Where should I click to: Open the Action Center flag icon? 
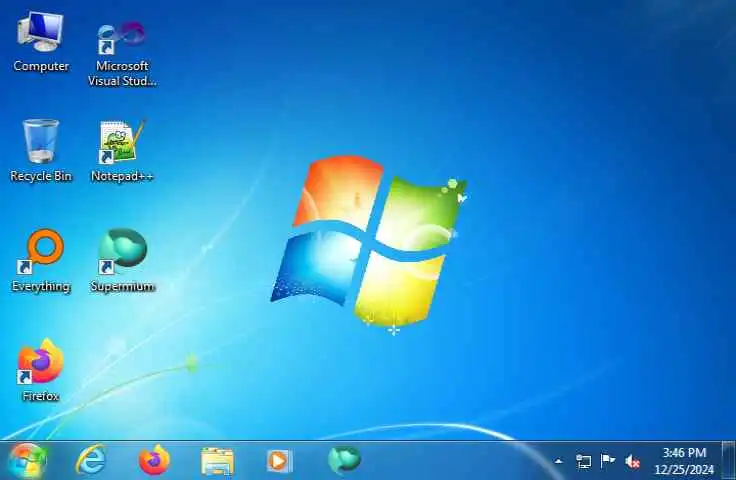(x=607, y=462)
